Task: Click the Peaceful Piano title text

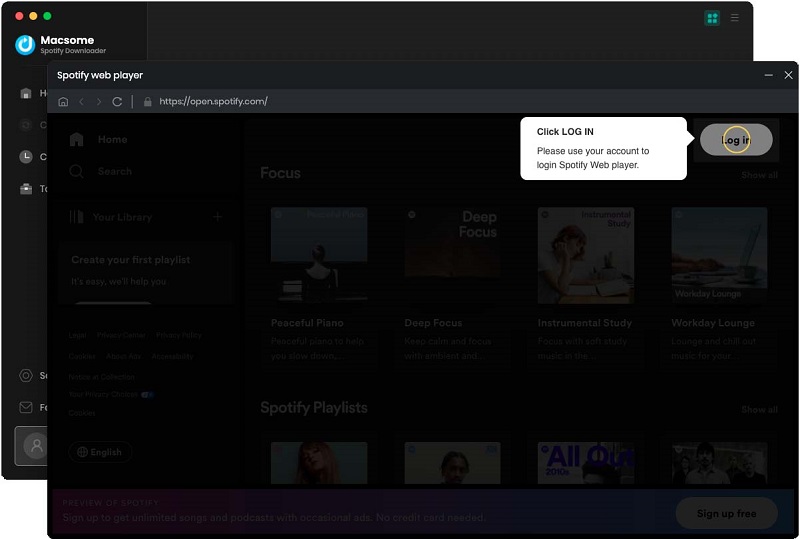Action: 307,323
